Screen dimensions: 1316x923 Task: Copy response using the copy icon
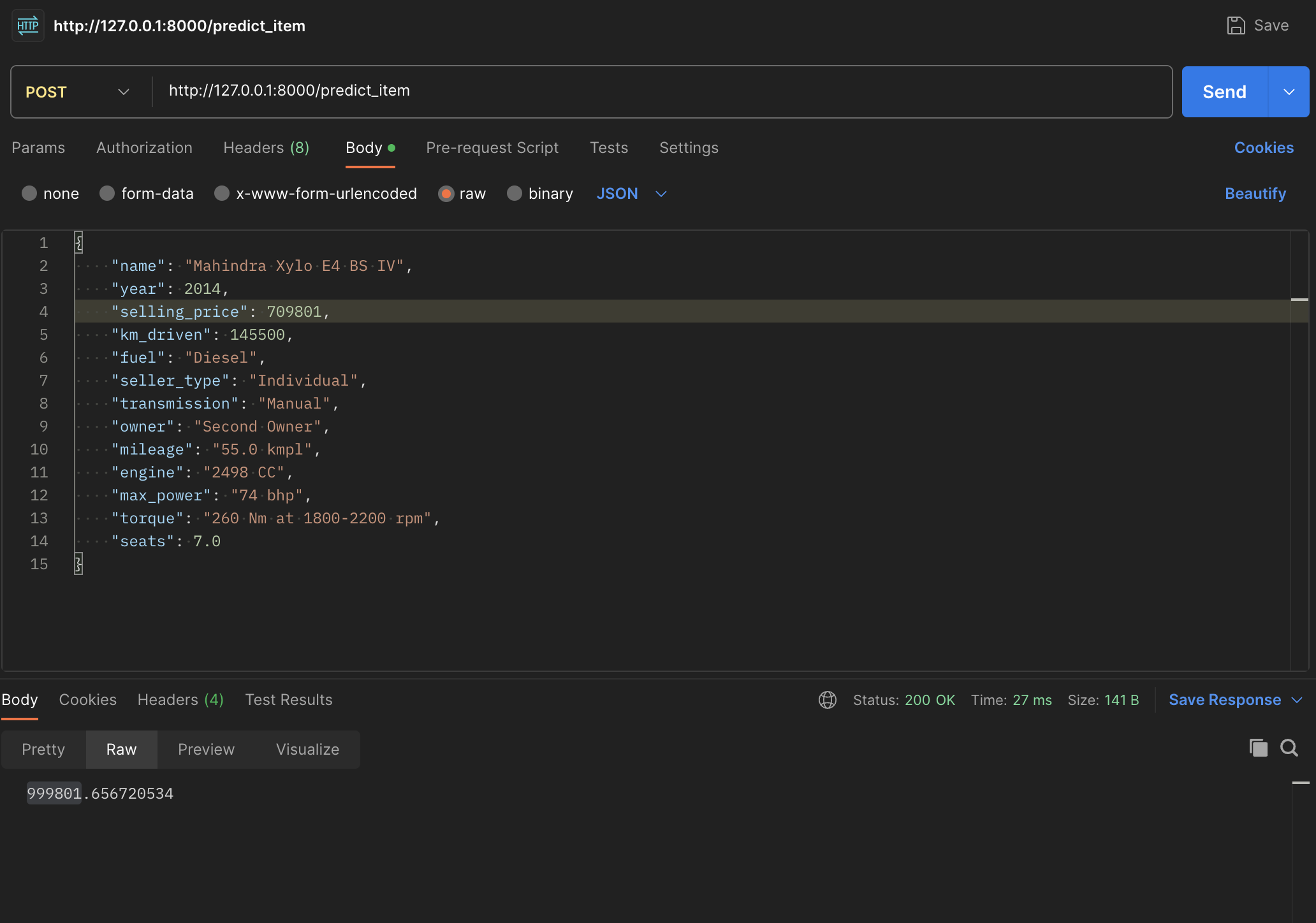[1258, 748]
